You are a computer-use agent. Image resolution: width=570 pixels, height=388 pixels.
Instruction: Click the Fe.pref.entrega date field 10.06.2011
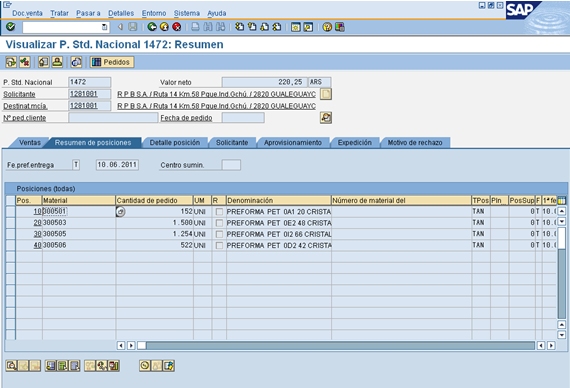tap(117, 165)
